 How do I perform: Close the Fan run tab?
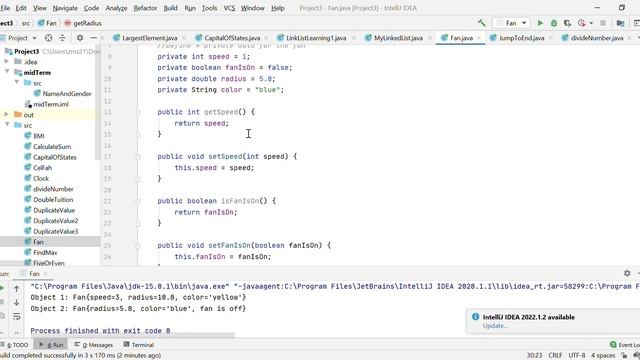click(x=45, y=273)
